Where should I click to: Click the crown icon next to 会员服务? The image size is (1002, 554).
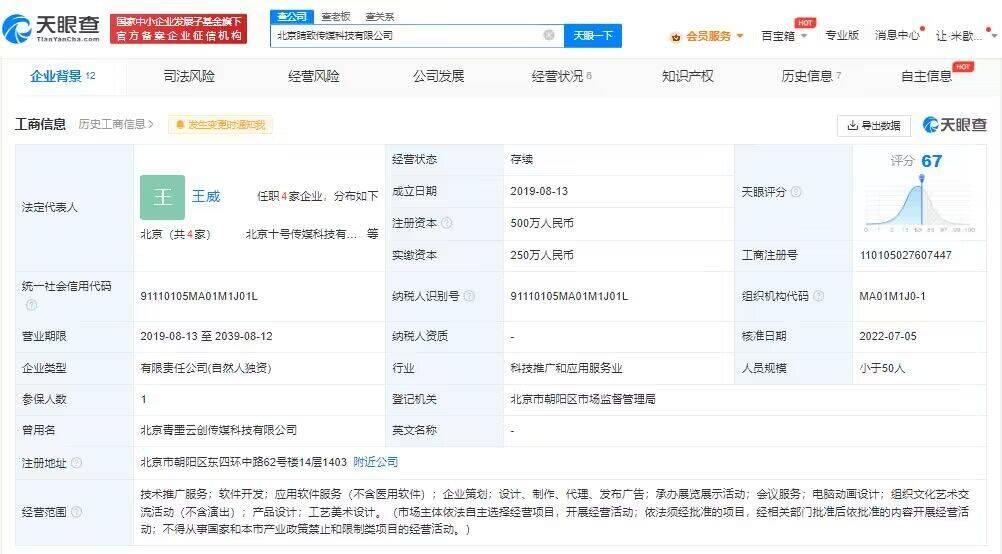(675, 37)
